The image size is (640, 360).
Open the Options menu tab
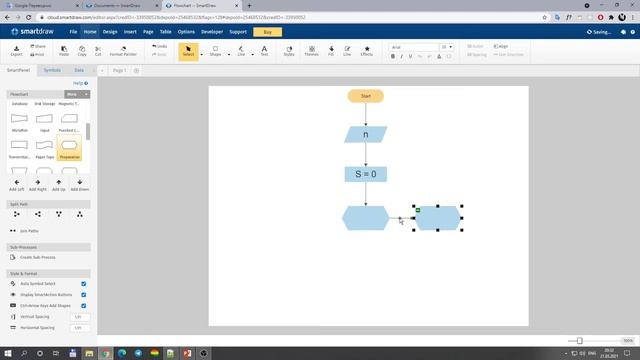pyautogui.click(x=186, y=32)
